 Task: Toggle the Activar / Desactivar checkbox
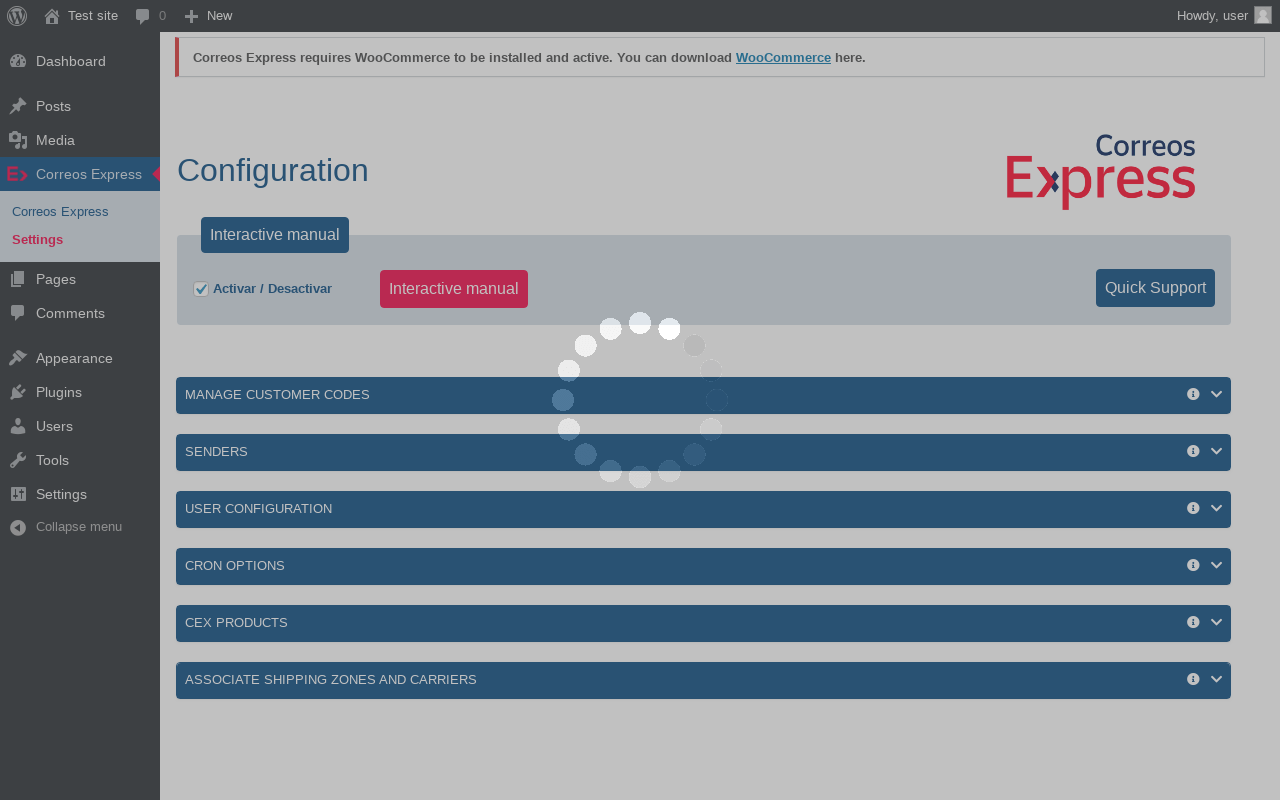tap(201, 289)
